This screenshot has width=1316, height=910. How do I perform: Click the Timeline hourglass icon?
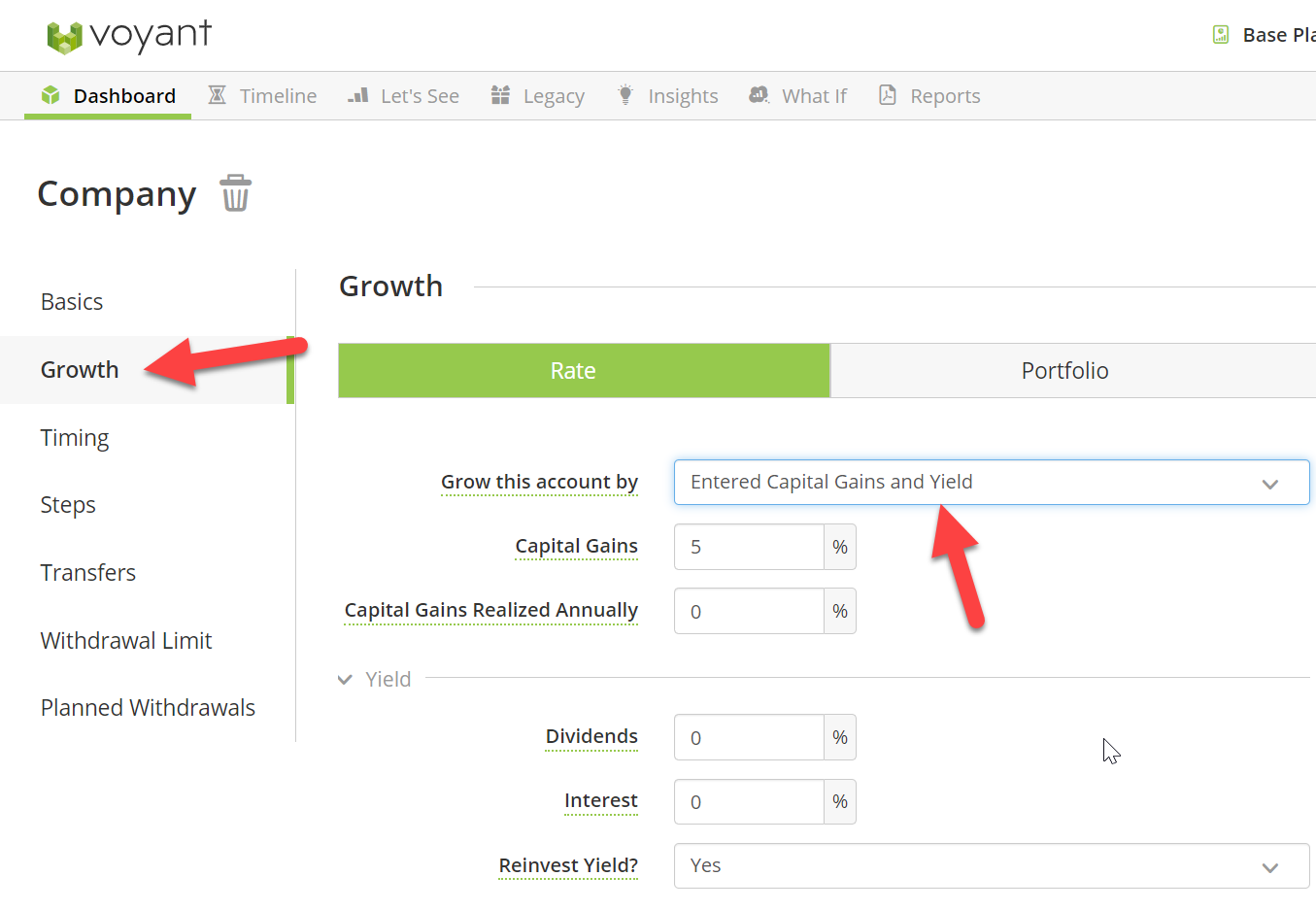tap(218, 94)
